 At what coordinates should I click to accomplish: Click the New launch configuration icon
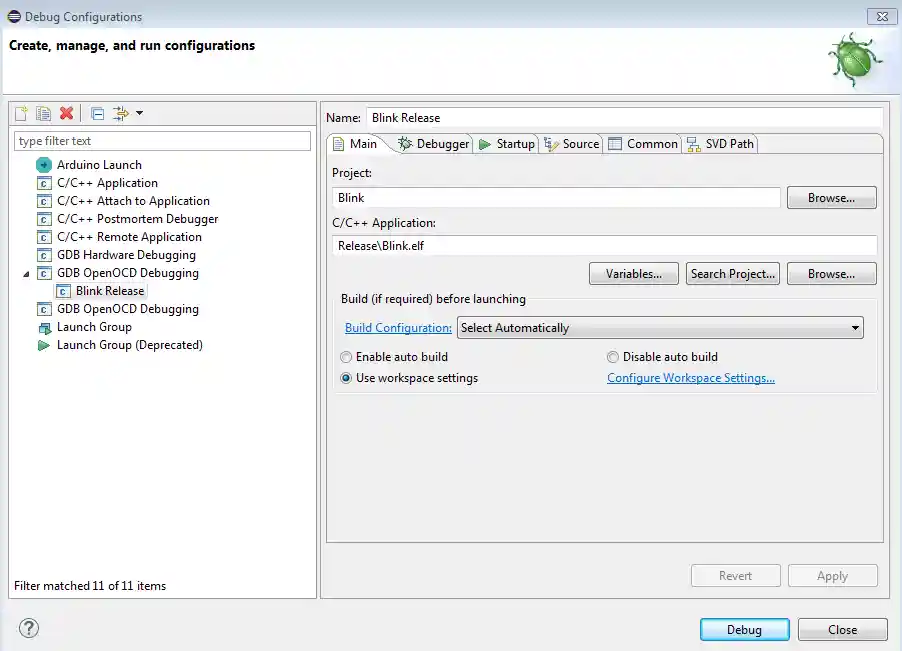pyautogui.click(x=21, y=114)
